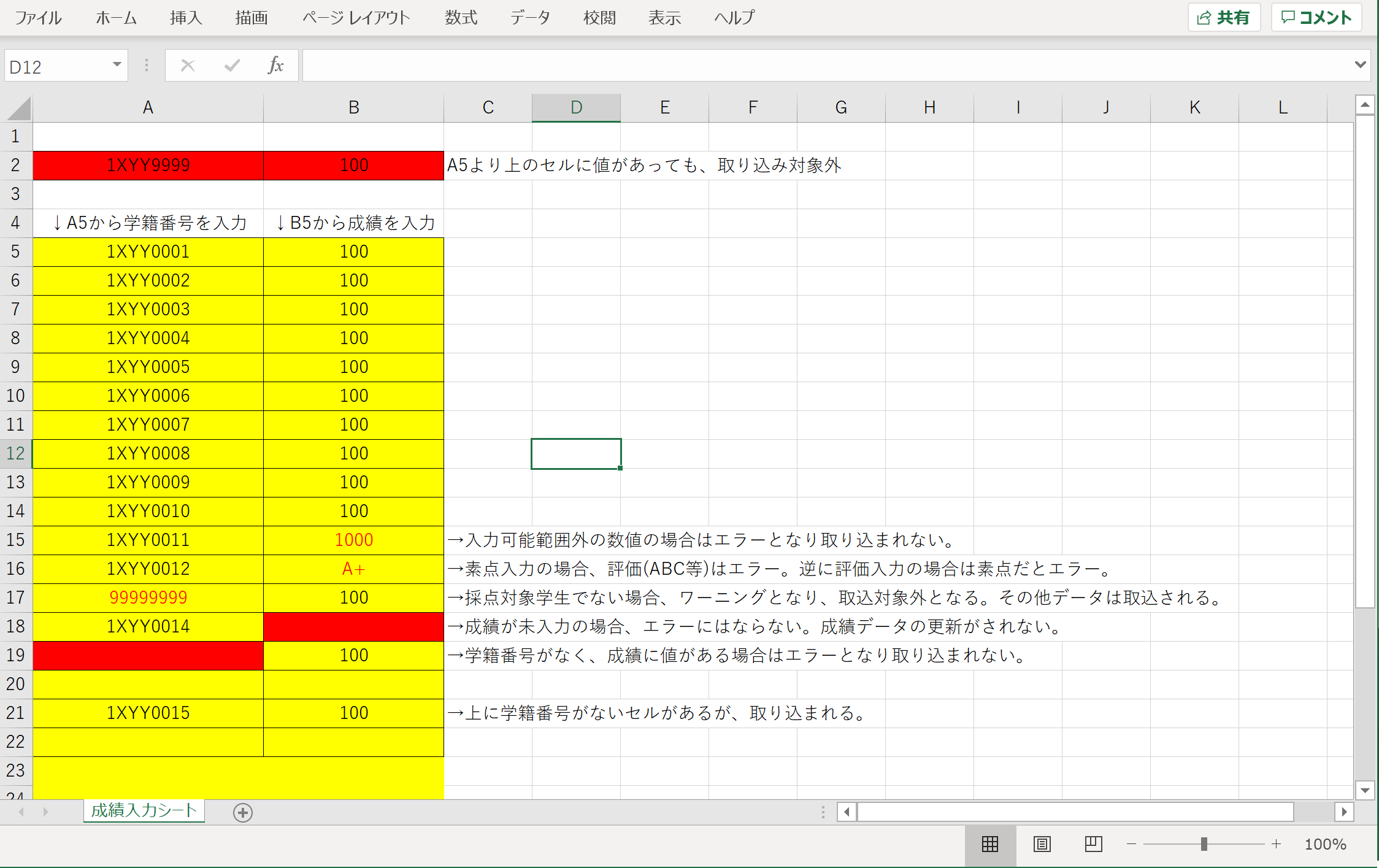This screenshot has height=868, width=1379.
Task: Expand the formula bar chevron
Action: [1360, 64]
